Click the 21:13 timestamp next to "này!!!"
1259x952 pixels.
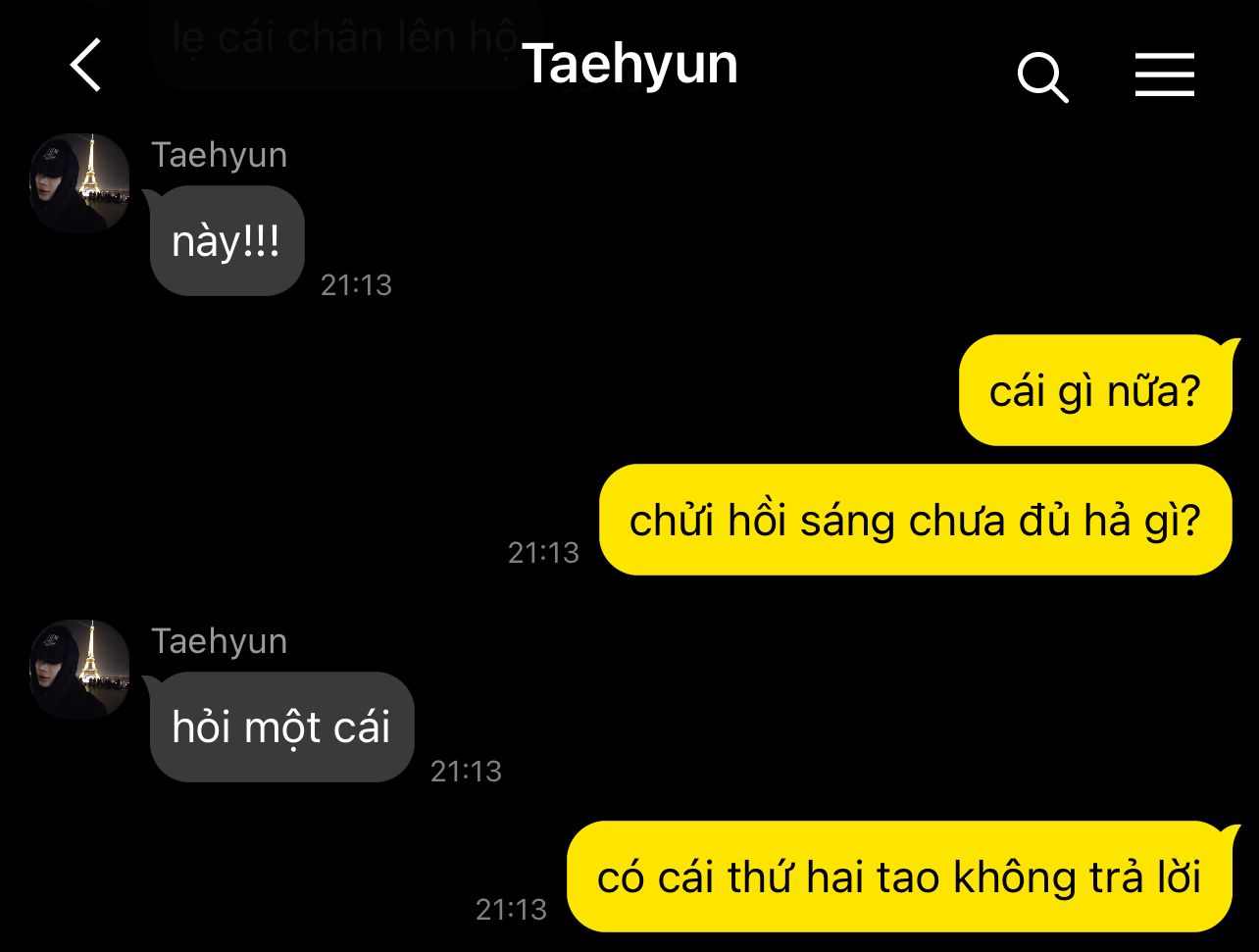(356, 285)
